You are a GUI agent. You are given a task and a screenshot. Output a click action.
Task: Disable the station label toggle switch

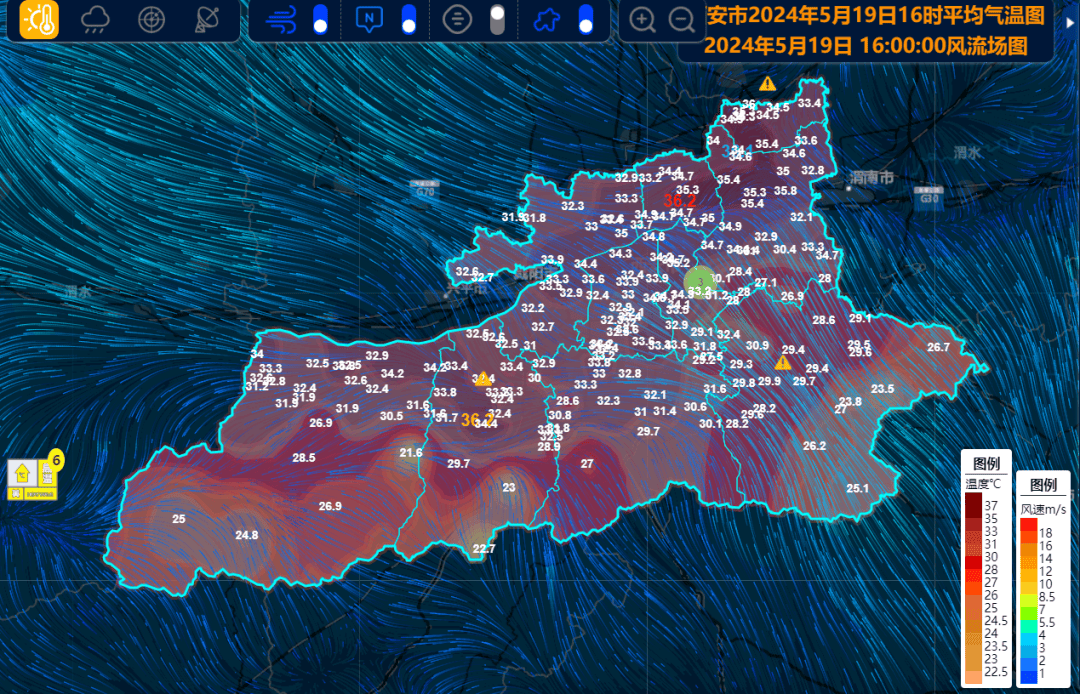click(x=407, y=17)
